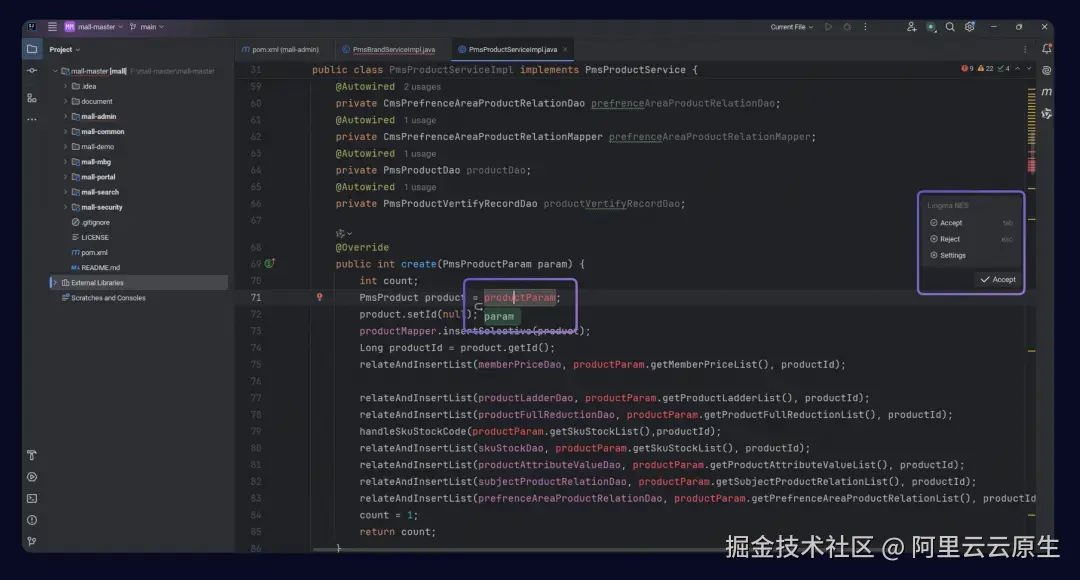Open the Problems tool window icon
Screen dimensions: 1080x580
click(x=31, y=521)
